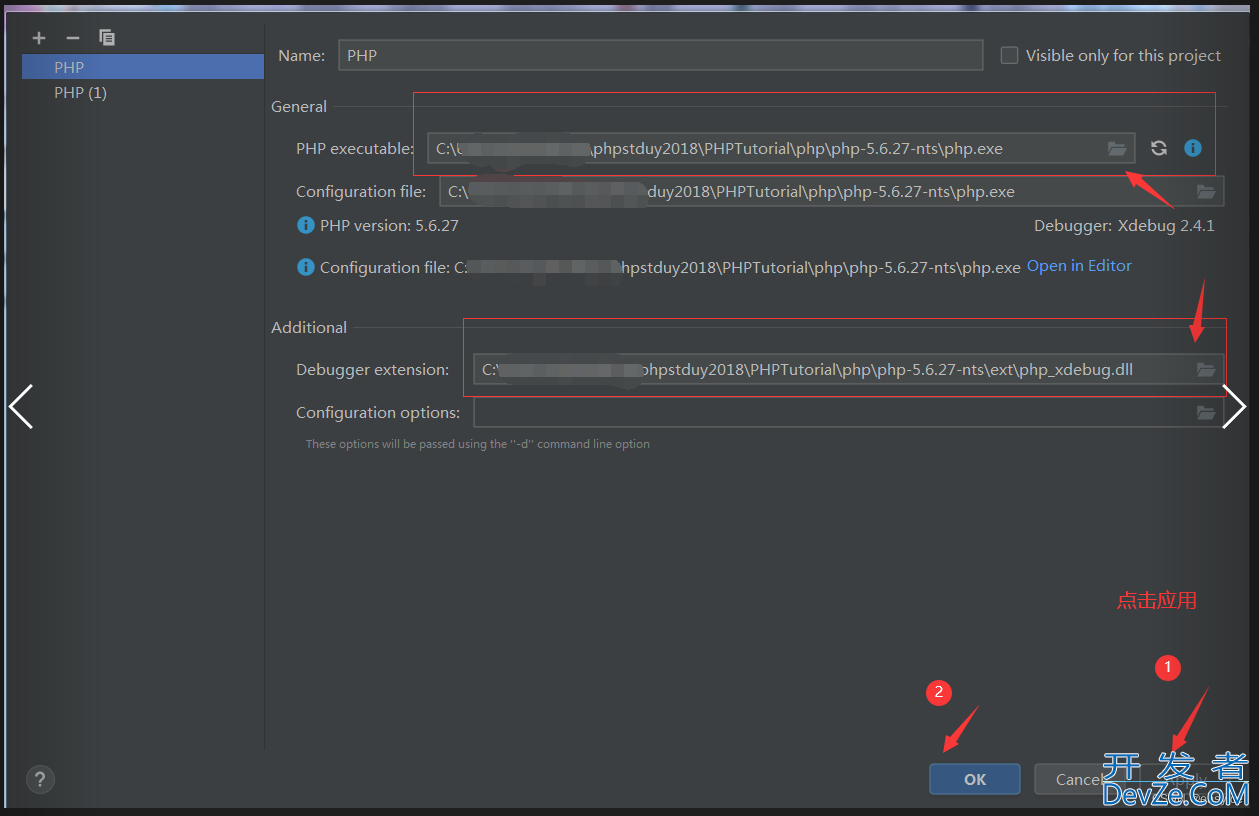This screenshot has height=816, width=1259.
Task: Go to previous image with left arrow
Action: coord(21,407)
